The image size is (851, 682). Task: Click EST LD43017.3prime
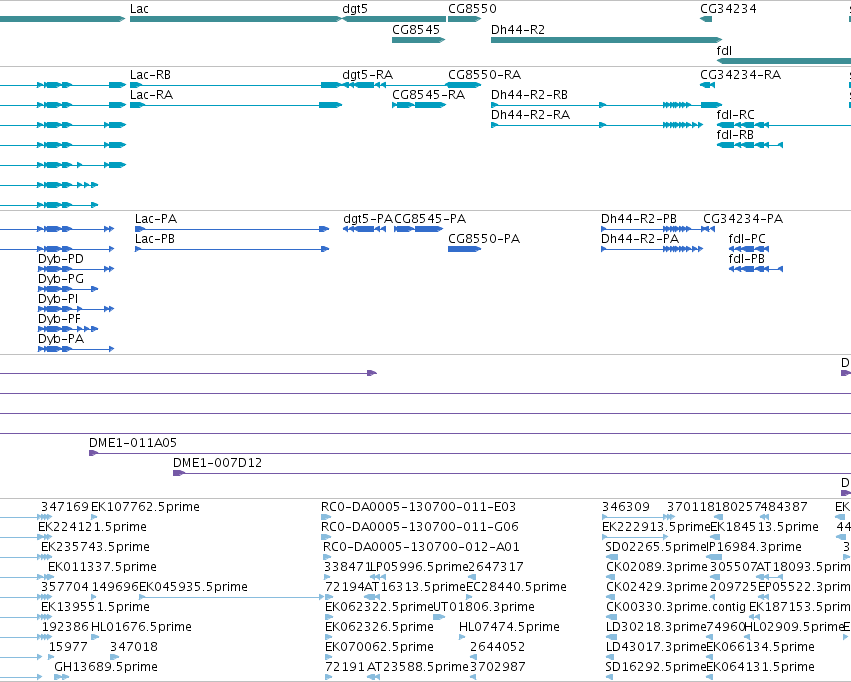tap(656, 647)
